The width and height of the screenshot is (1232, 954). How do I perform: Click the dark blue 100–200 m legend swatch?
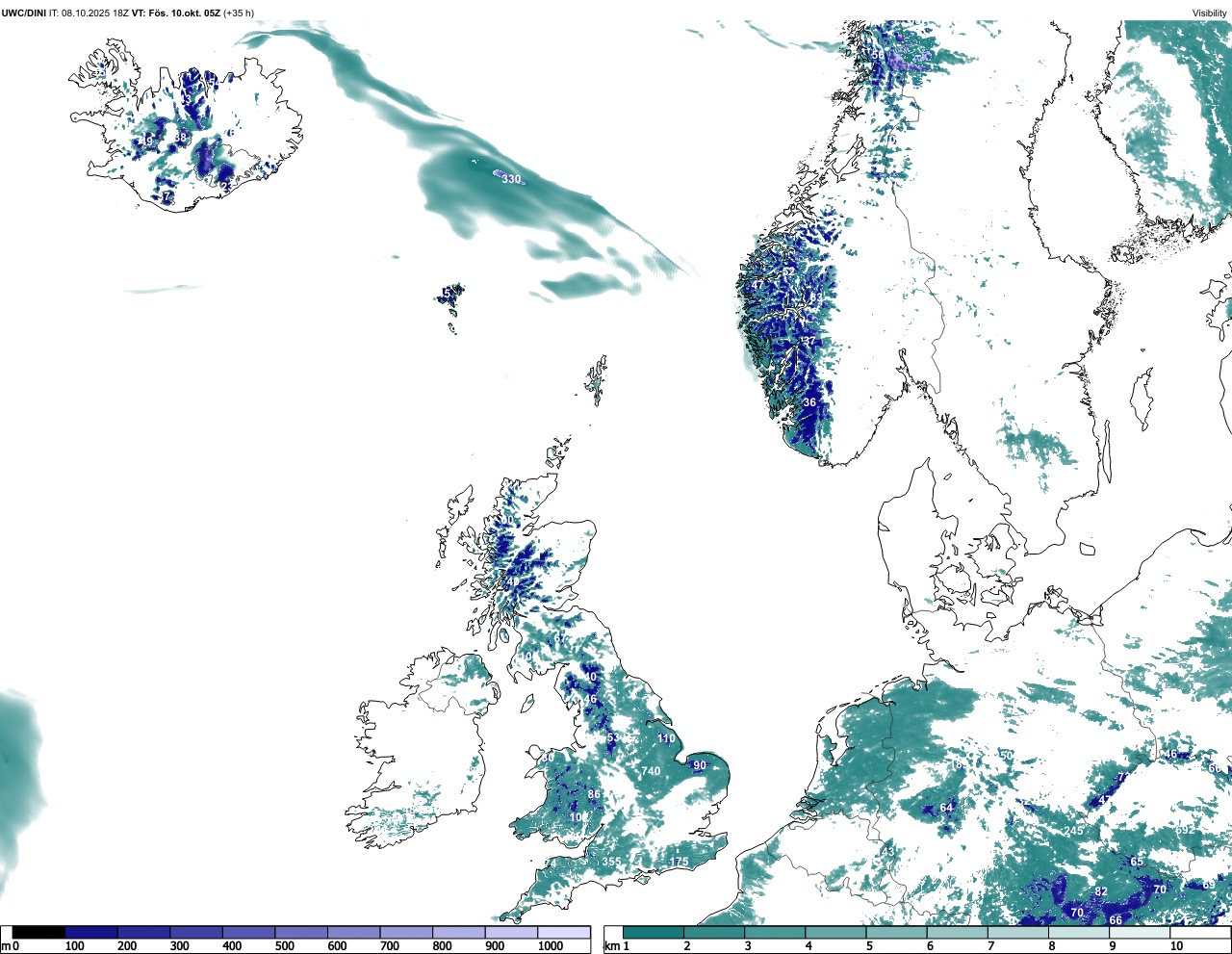(91, 932)
